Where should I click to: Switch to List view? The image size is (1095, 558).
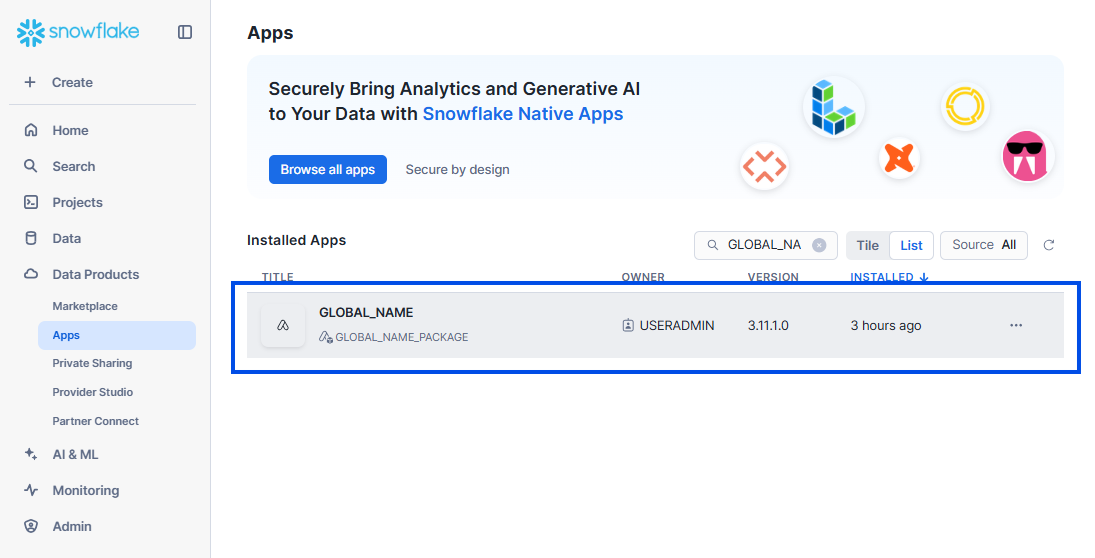pyautogui.click(x=911, y=246)
